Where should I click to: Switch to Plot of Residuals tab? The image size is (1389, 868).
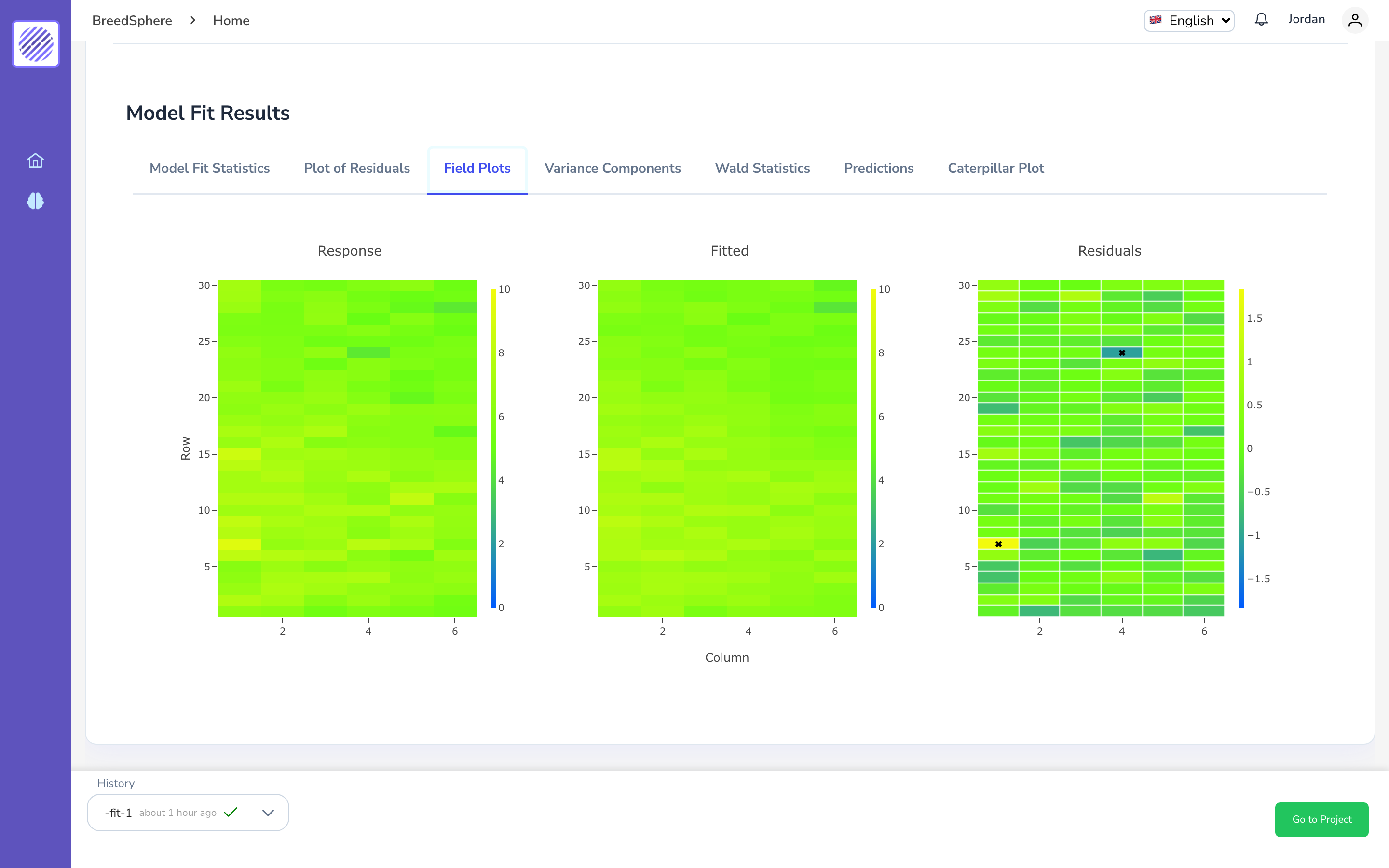356,168
